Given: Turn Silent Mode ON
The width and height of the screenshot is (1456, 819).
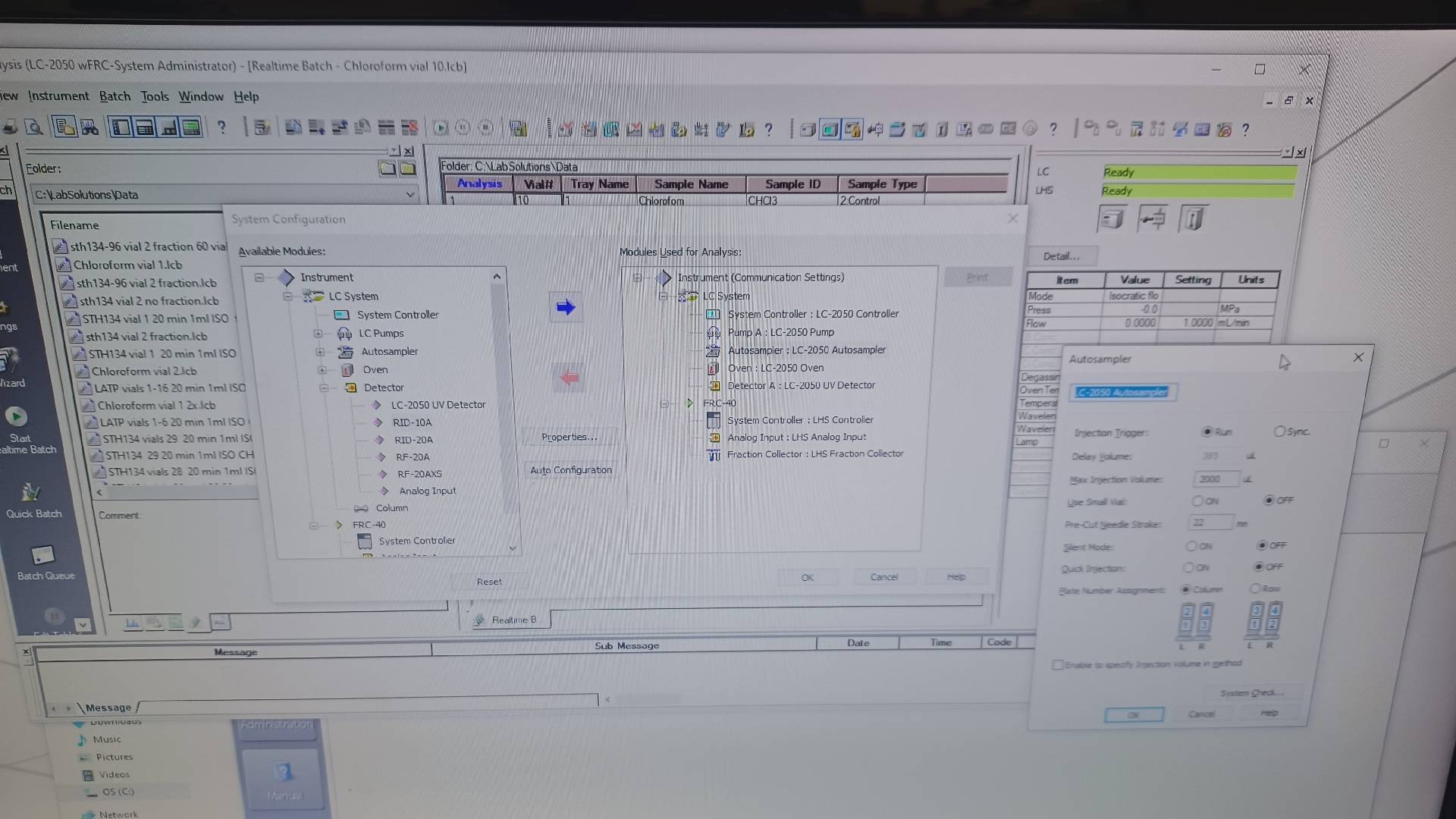Looking at the screenshot, I should [1191, 546].
